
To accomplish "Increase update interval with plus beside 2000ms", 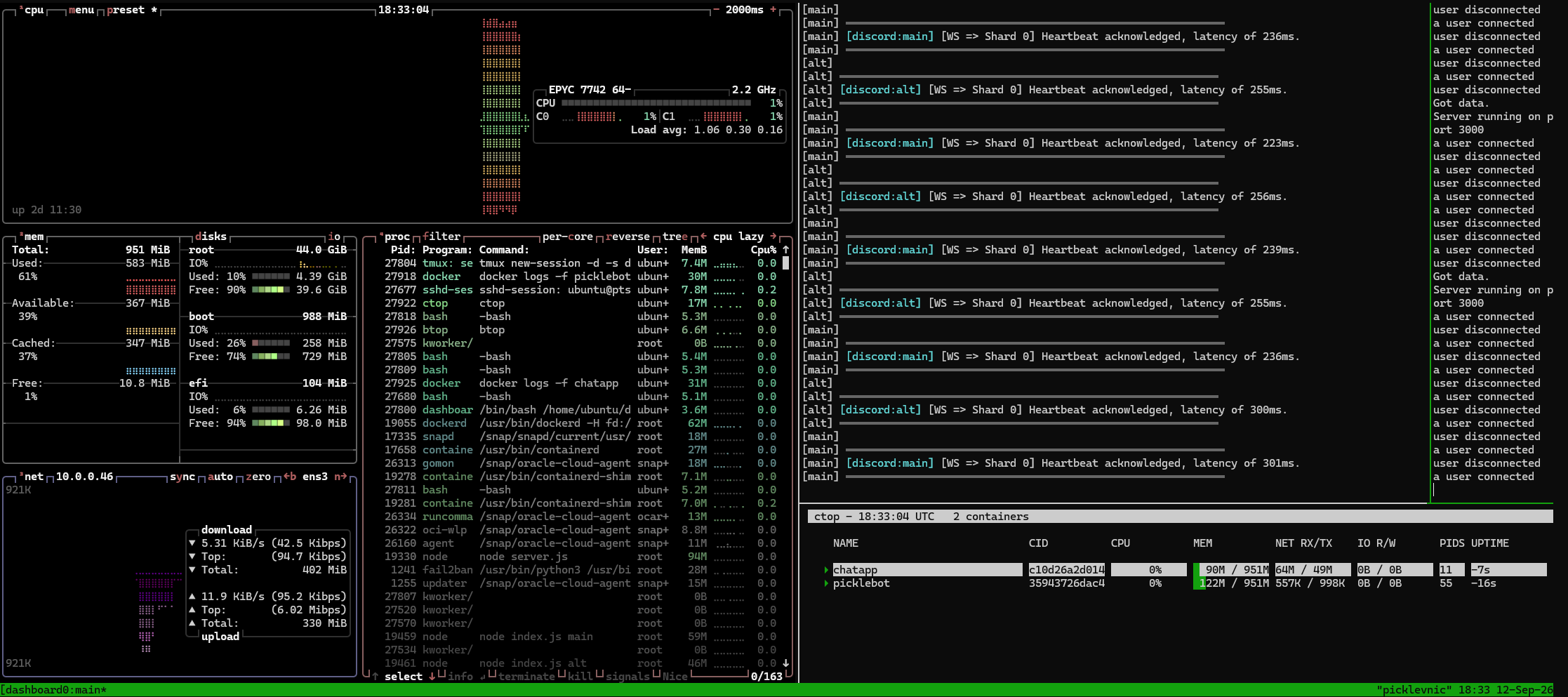I will [x=773, y=10].
